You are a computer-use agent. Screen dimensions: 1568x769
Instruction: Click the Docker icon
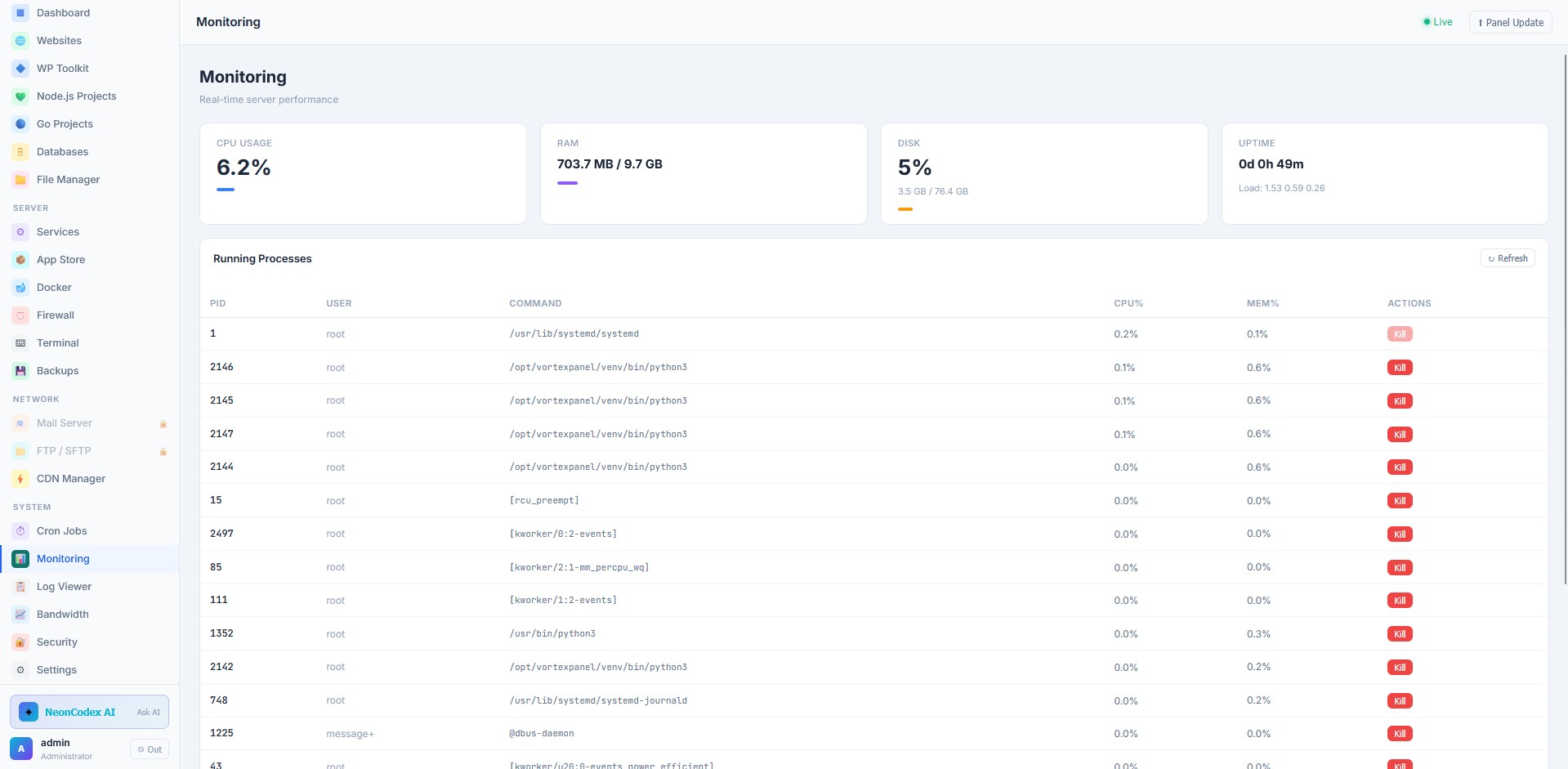(20, 288)
